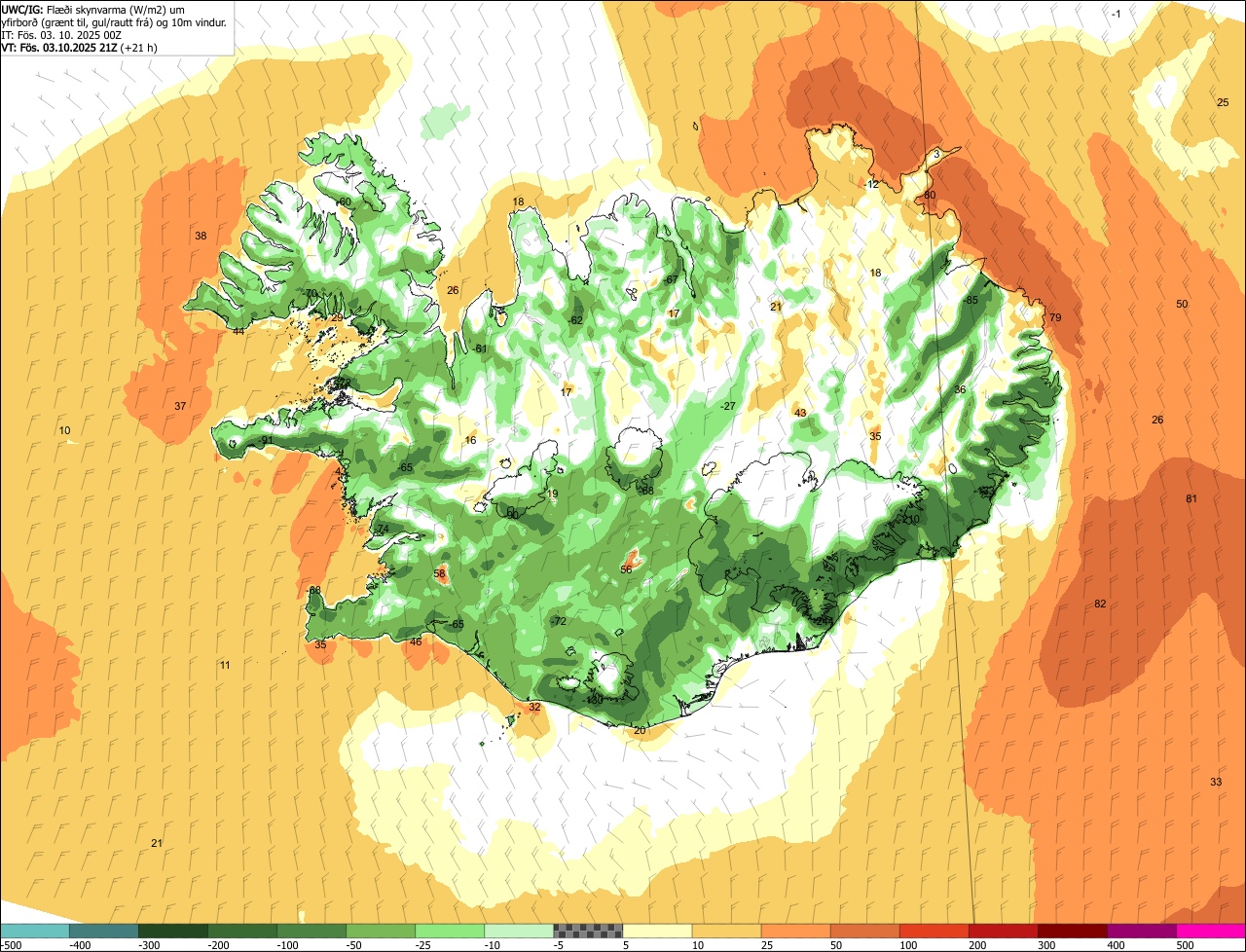
Task: Click the "-60" value on the map
Action: coord(343,201)
